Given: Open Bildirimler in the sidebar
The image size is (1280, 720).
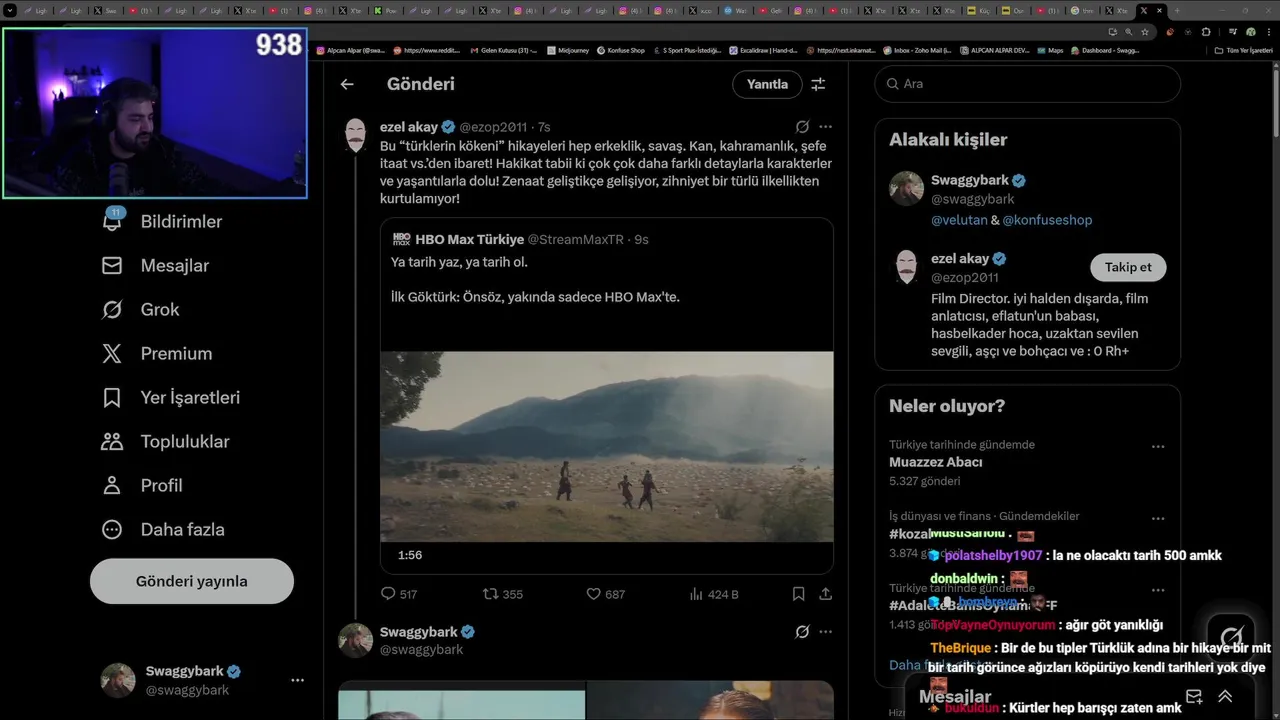Looking at the screenshot, I should coord(161,221).
